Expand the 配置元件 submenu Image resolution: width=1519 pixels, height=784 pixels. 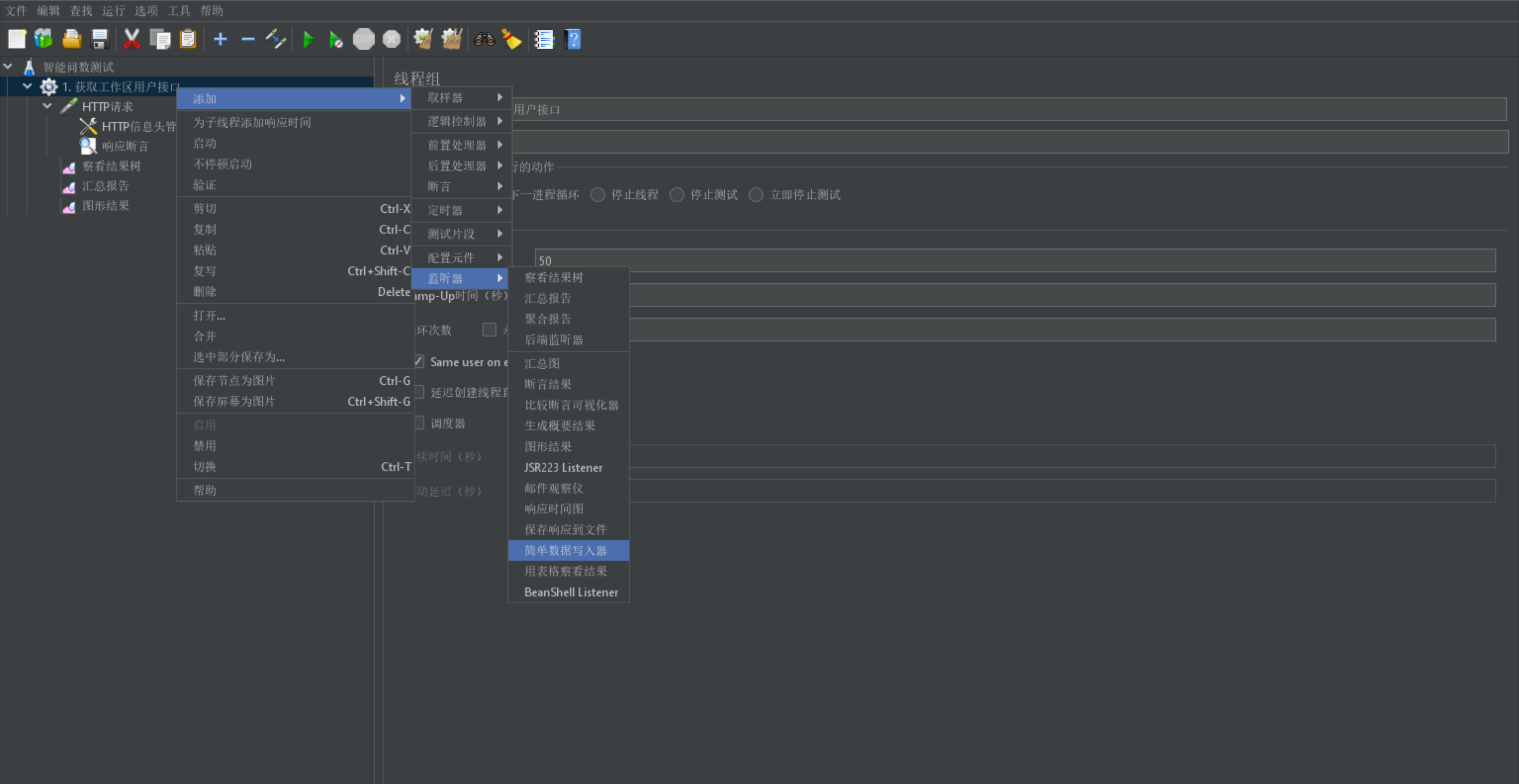(x=462, y=258)
